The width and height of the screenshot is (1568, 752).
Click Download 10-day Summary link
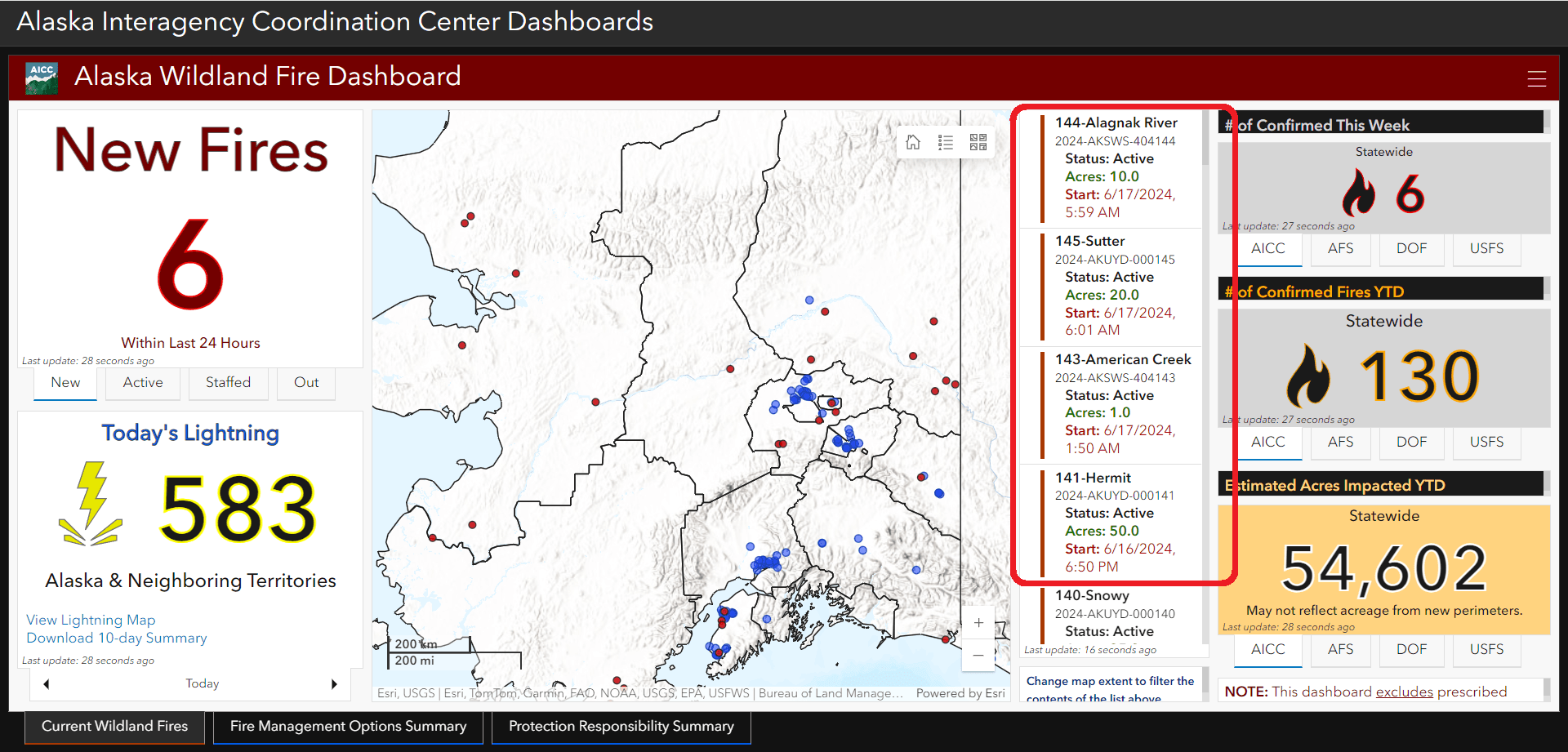[x=116, y=639]
